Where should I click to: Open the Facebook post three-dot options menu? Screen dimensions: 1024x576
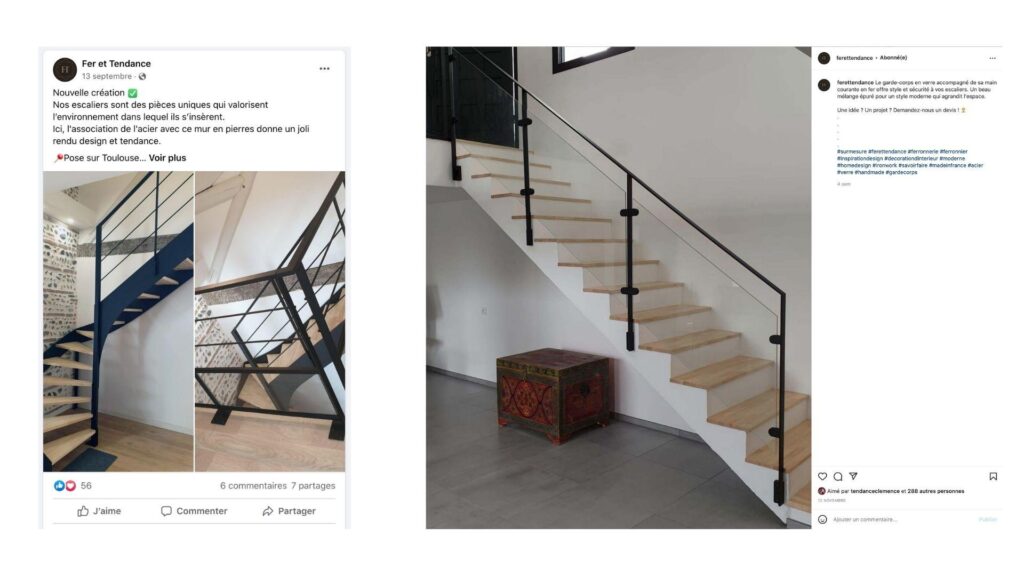pos(324,69)
